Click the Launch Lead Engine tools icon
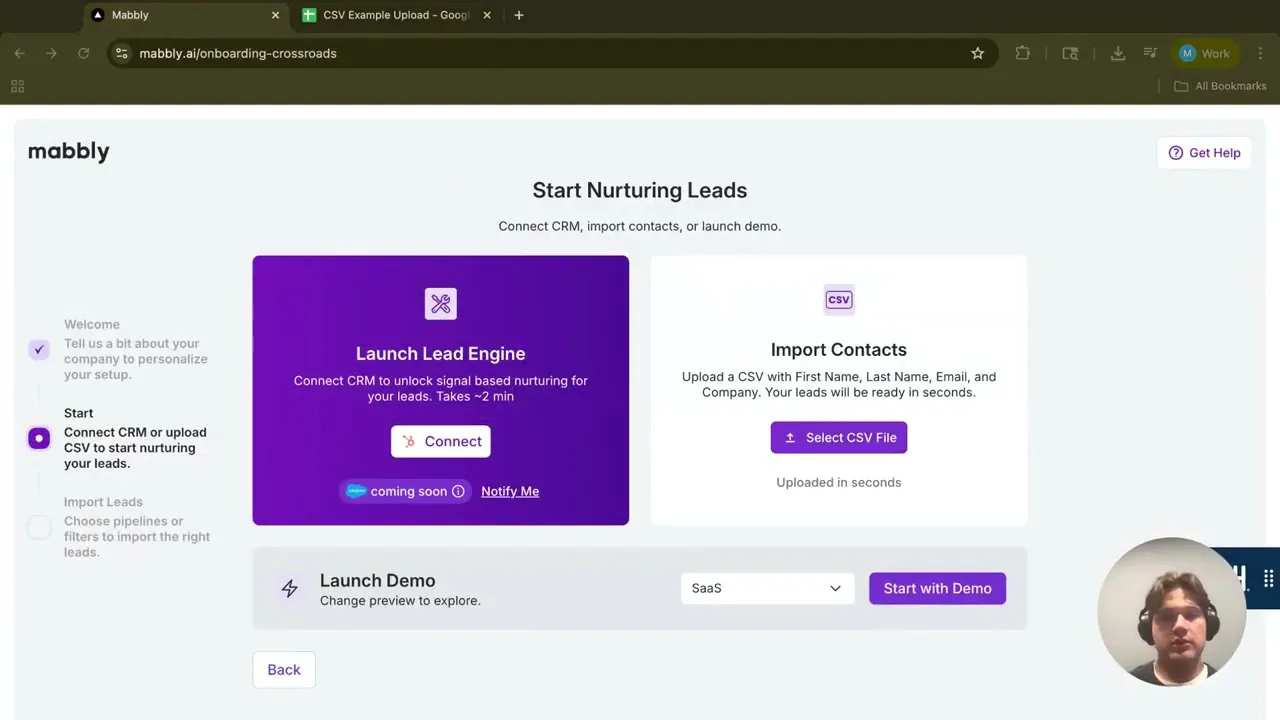This screenshot has height=720, width=1280. point(440,303)
